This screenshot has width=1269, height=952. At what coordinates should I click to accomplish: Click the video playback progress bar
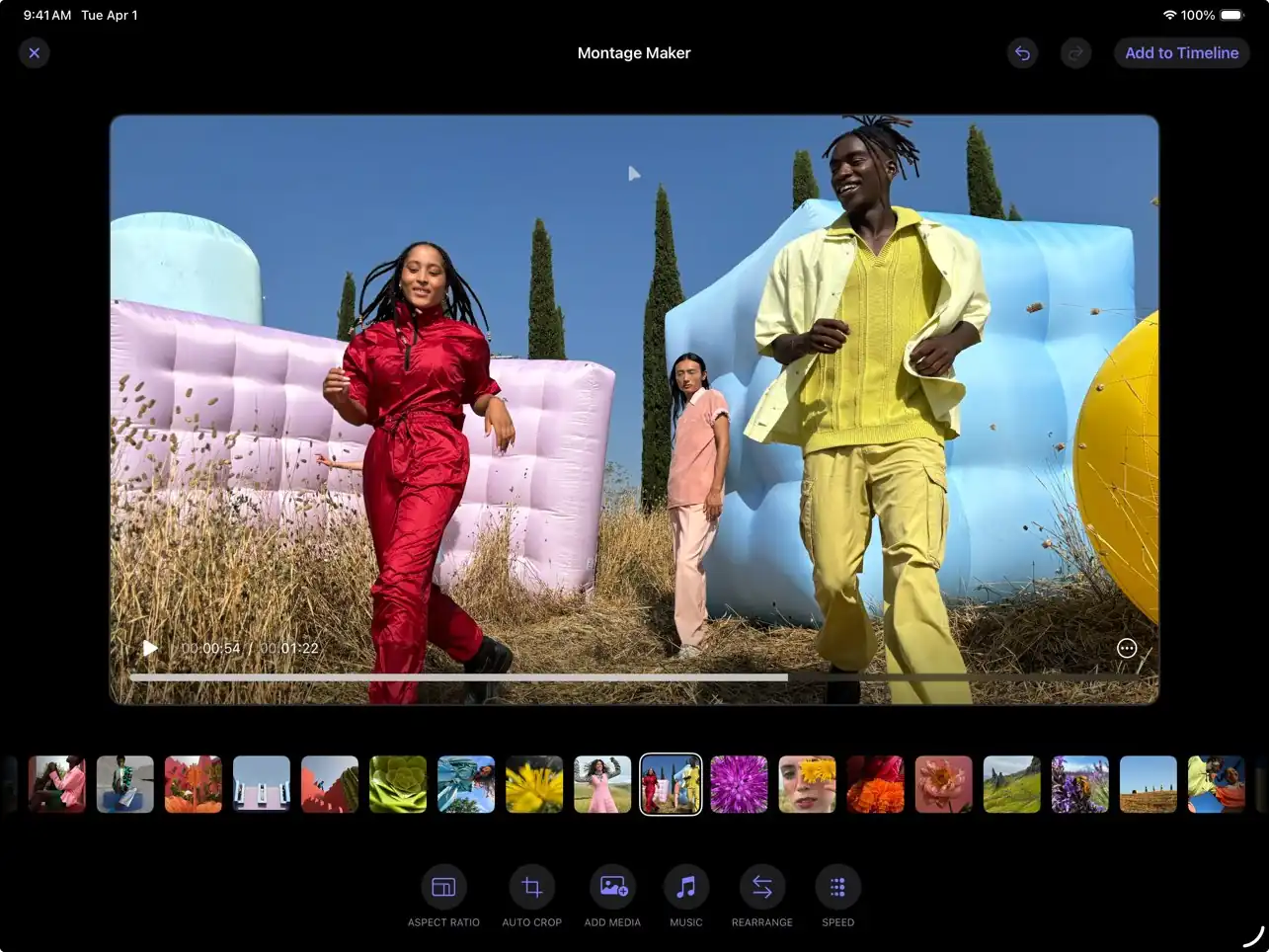coord(632,677)
